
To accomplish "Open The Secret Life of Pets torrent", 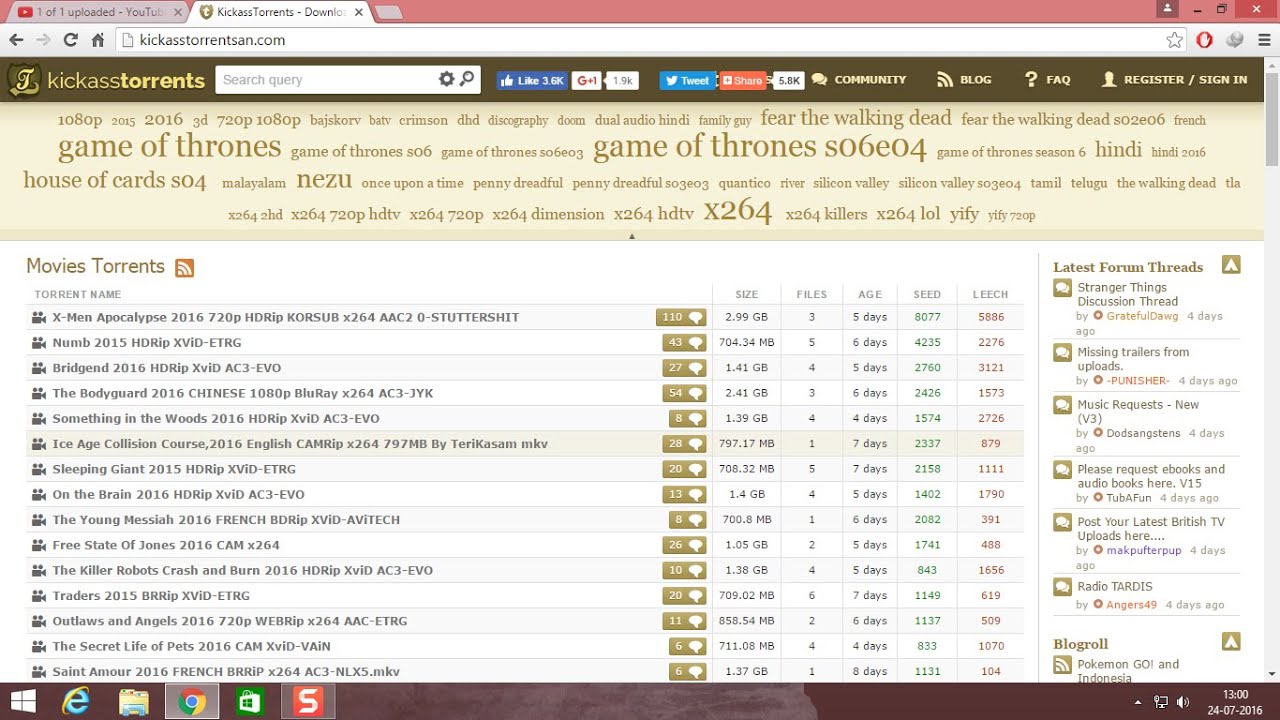I will click(x=191, y=646).
